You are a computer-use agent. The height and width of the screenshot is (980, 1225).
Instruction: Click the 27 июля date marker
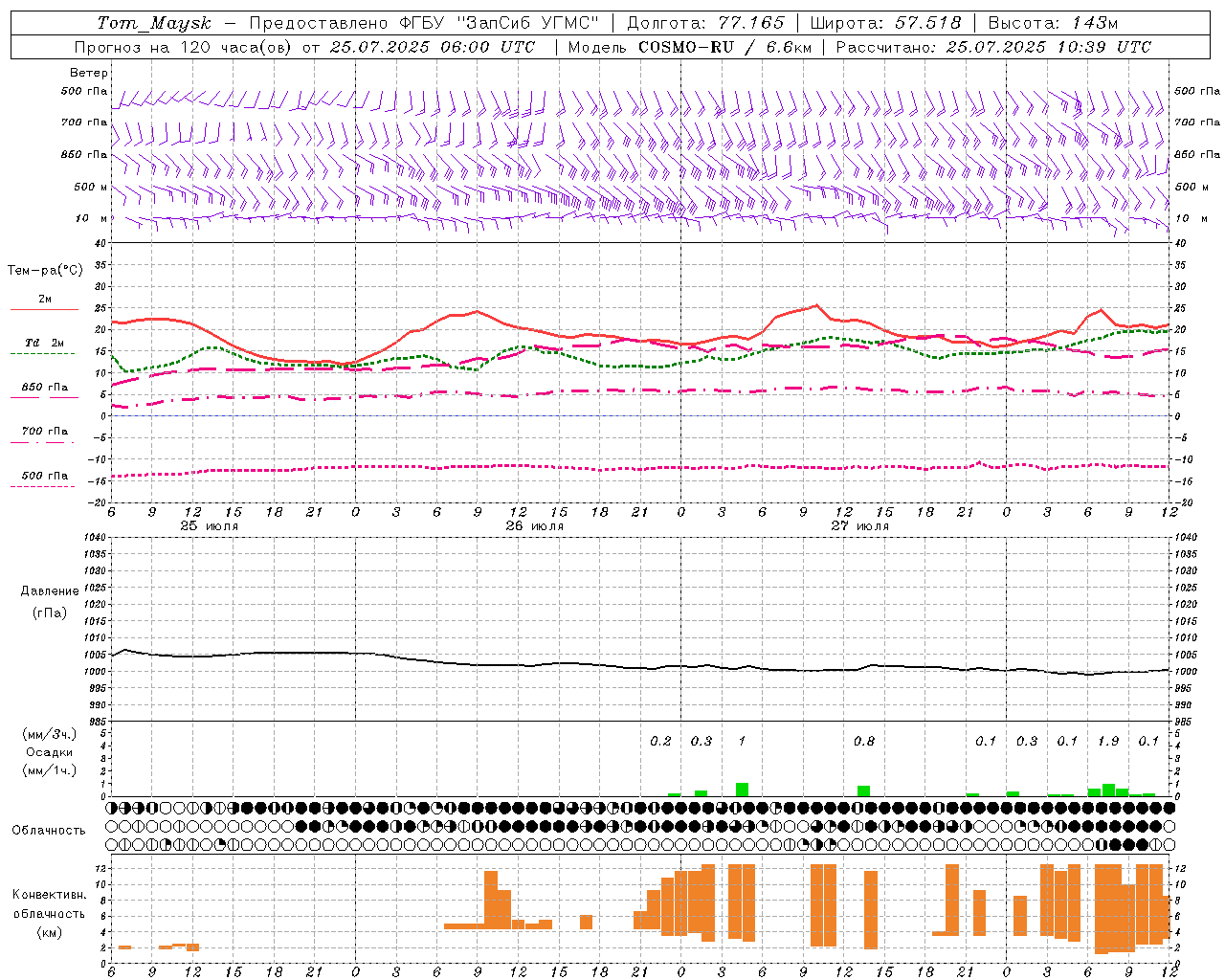[x=859, y=526]
